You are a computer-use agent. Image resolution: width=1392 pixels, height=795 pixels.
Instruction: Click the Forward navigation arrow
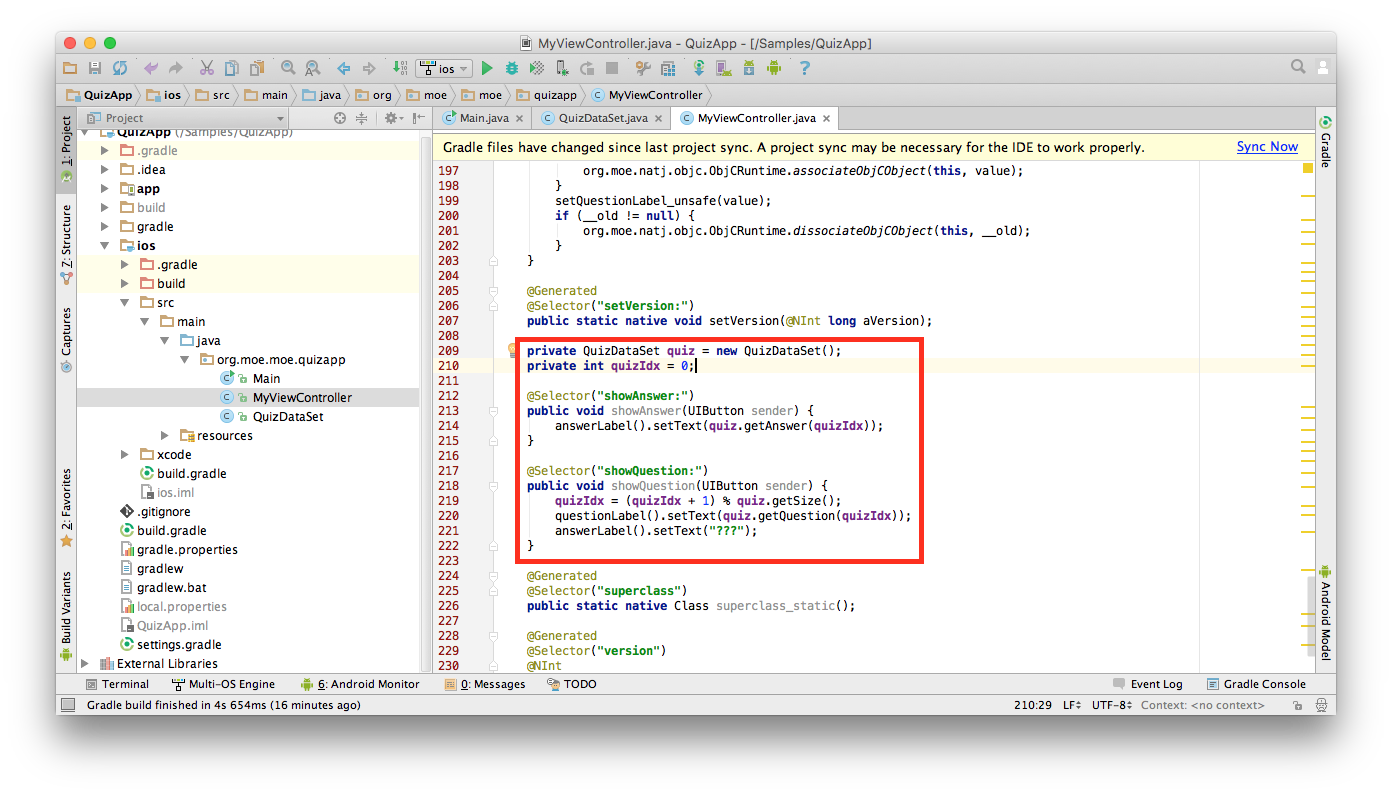coord(369,68)
